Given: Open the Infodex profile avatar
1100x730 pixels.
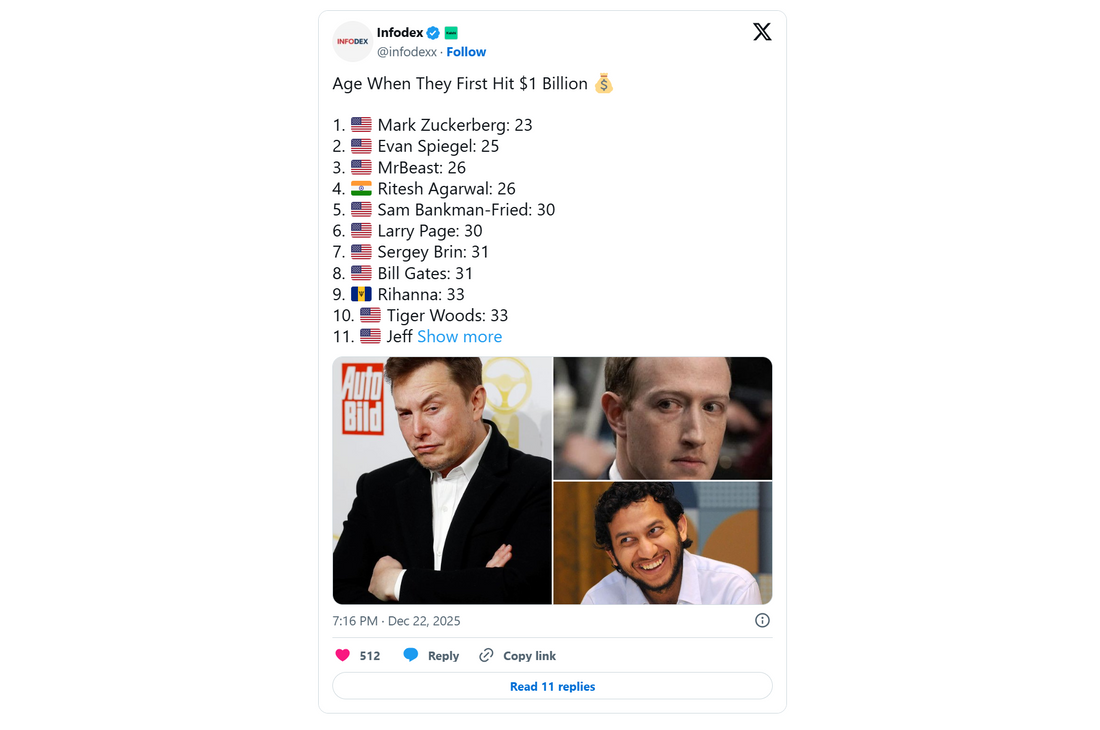Looking at the screenshot, I should [352, 41].
